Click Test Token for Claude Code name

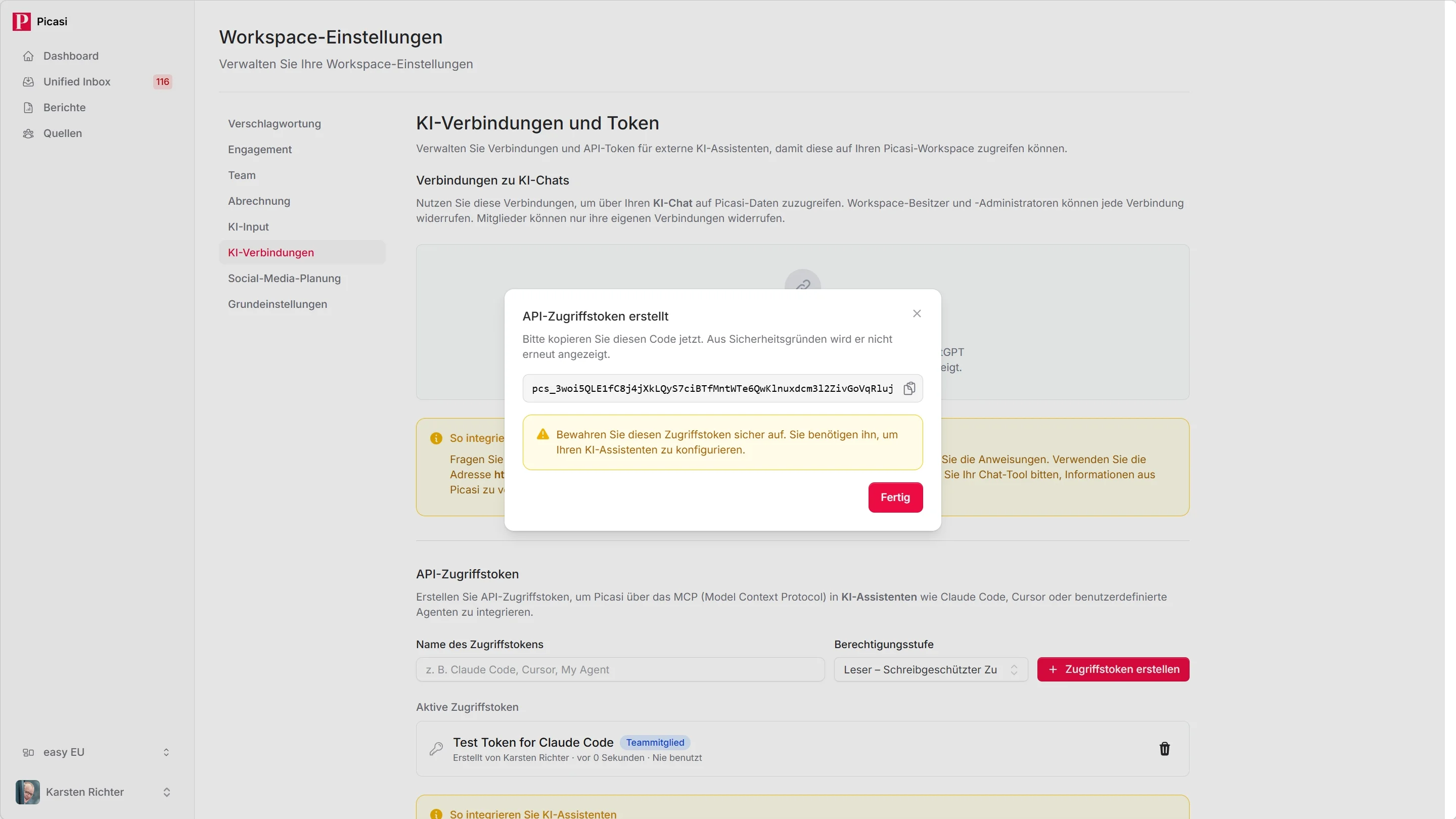click(x=533, y=743)
